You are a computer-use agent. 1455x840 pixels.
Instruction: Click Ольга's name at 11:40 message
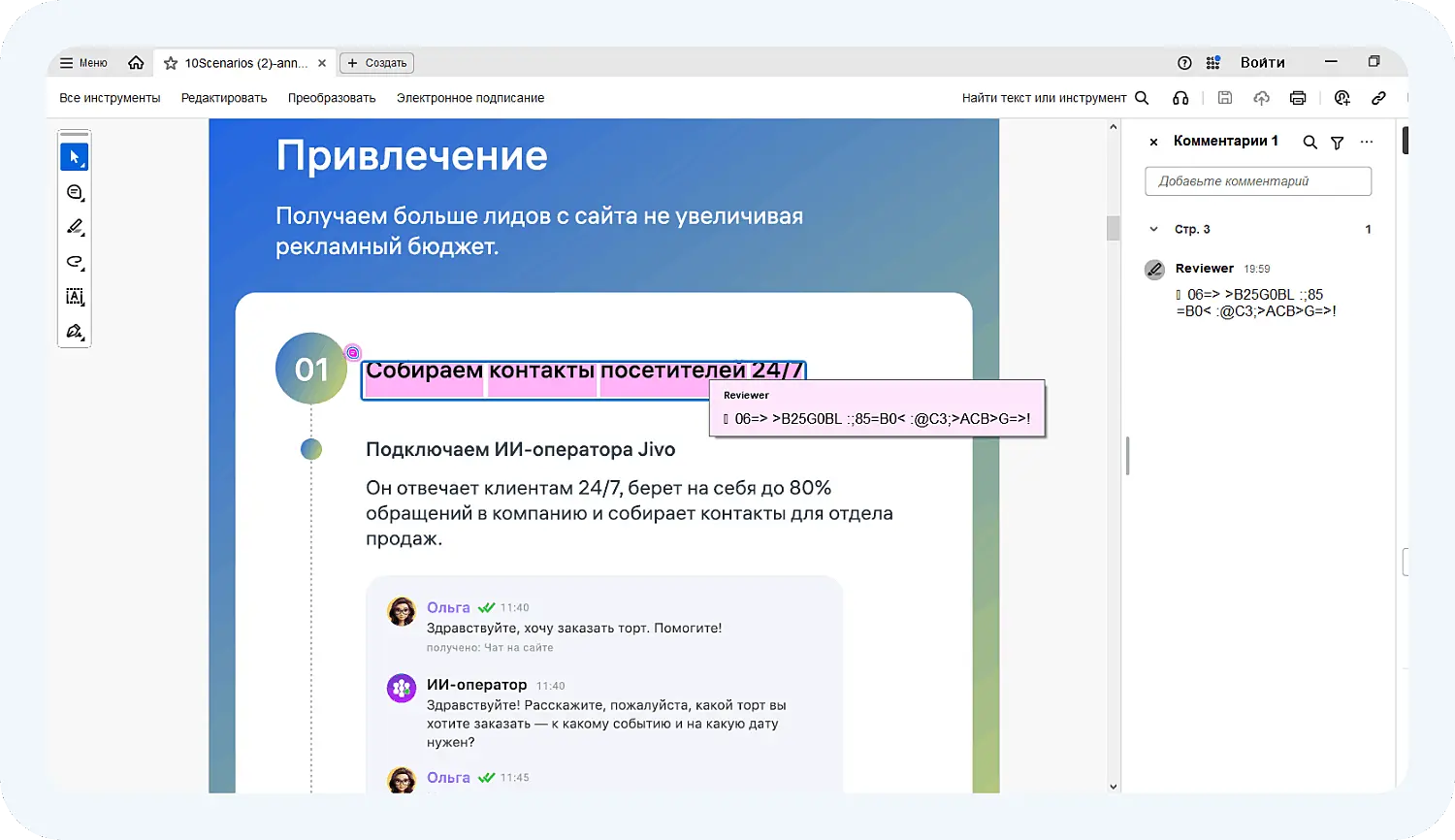(x=448, y=607)
